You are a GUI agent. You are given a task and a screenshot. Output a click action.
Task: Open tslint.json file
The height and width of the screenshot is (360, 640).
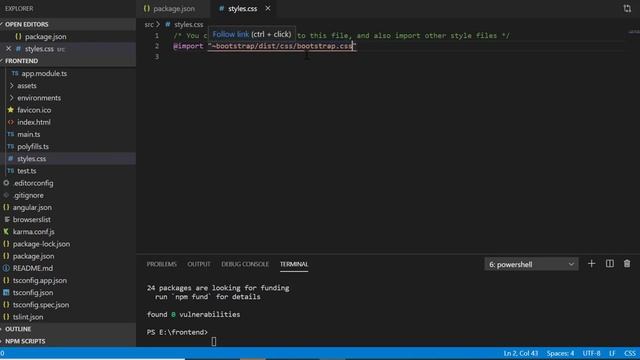(28, 317)
